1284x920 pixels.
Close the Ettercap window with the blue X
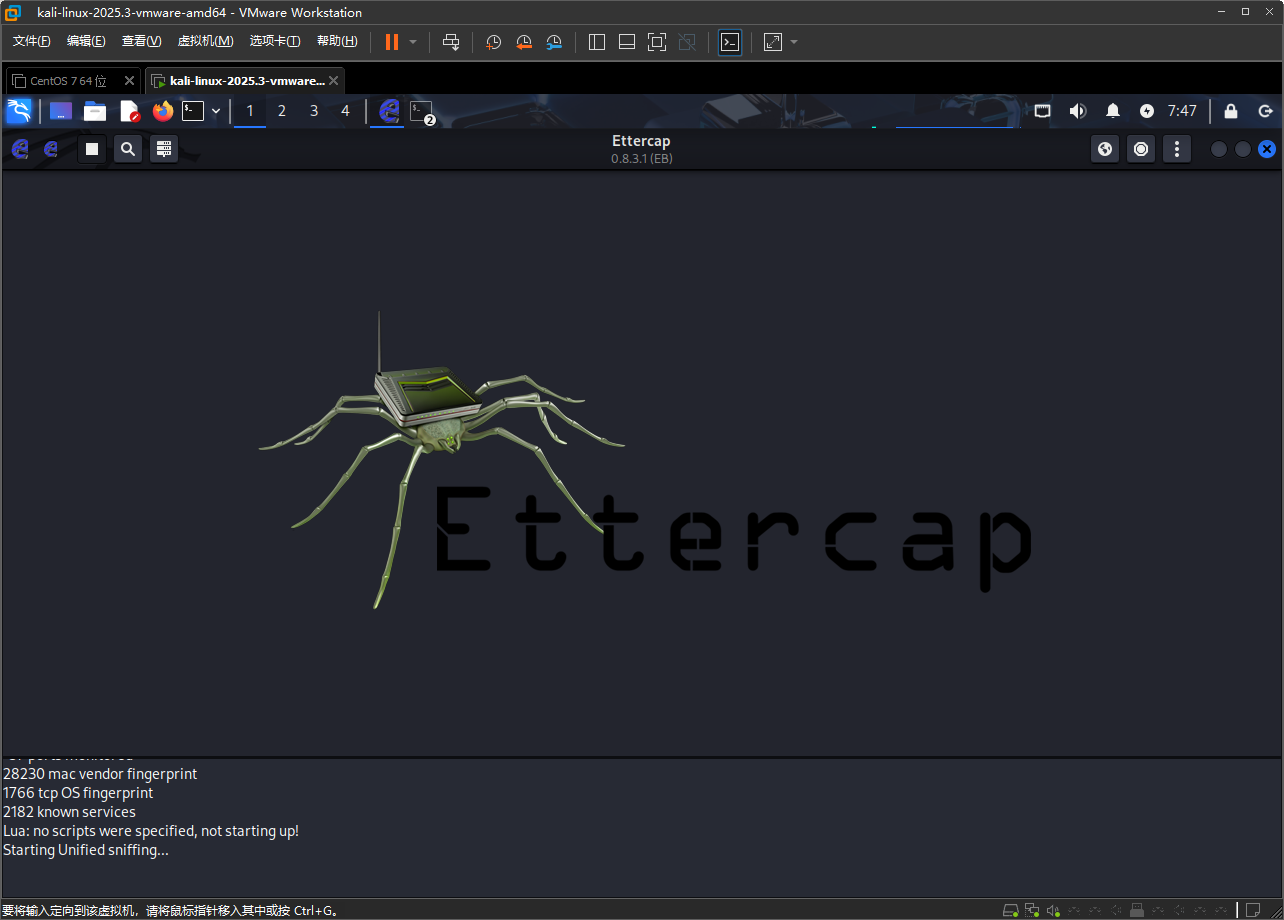pyautogui.click(x=1266, y=149)
